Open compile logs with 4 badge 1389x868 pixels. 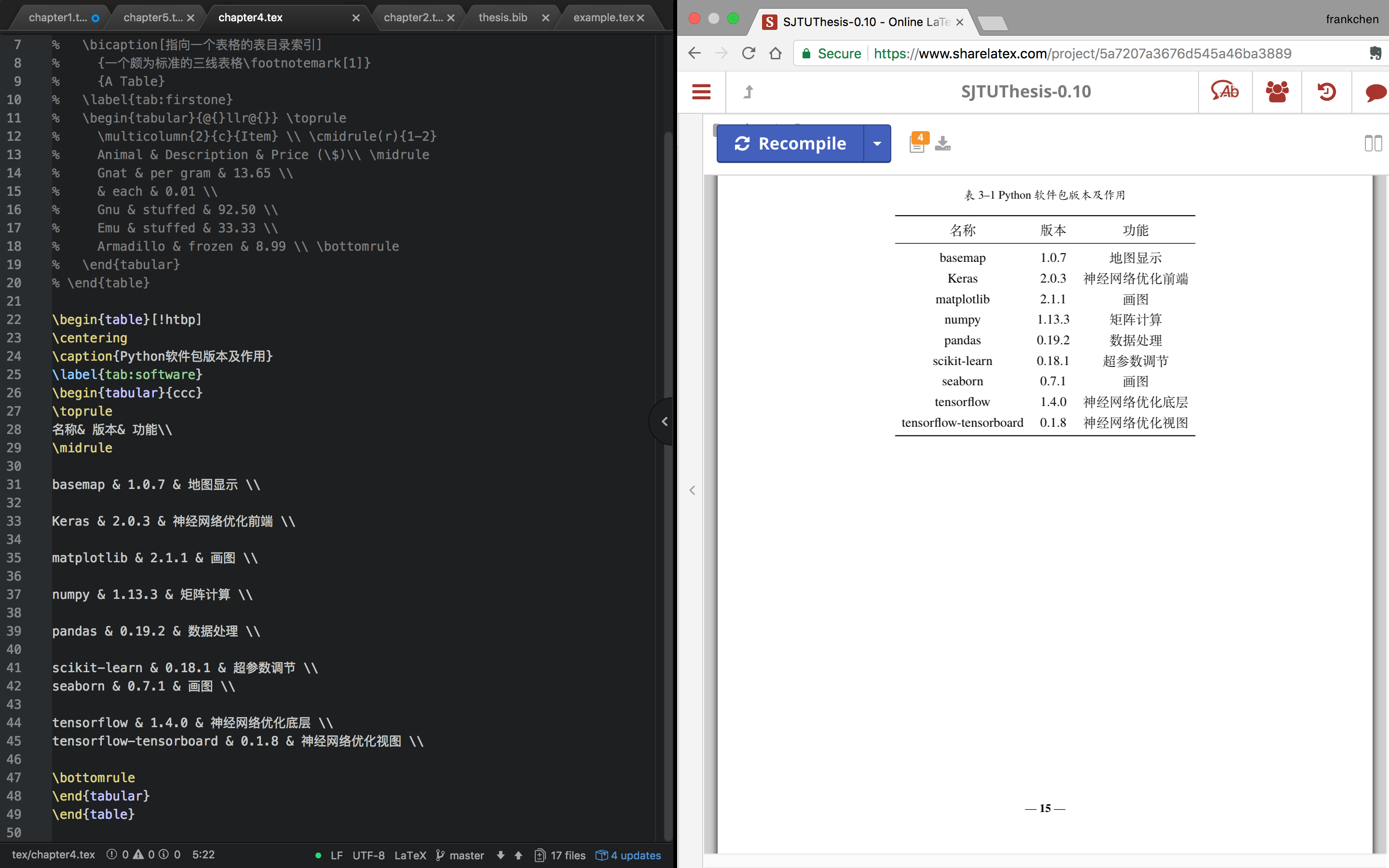917,143
